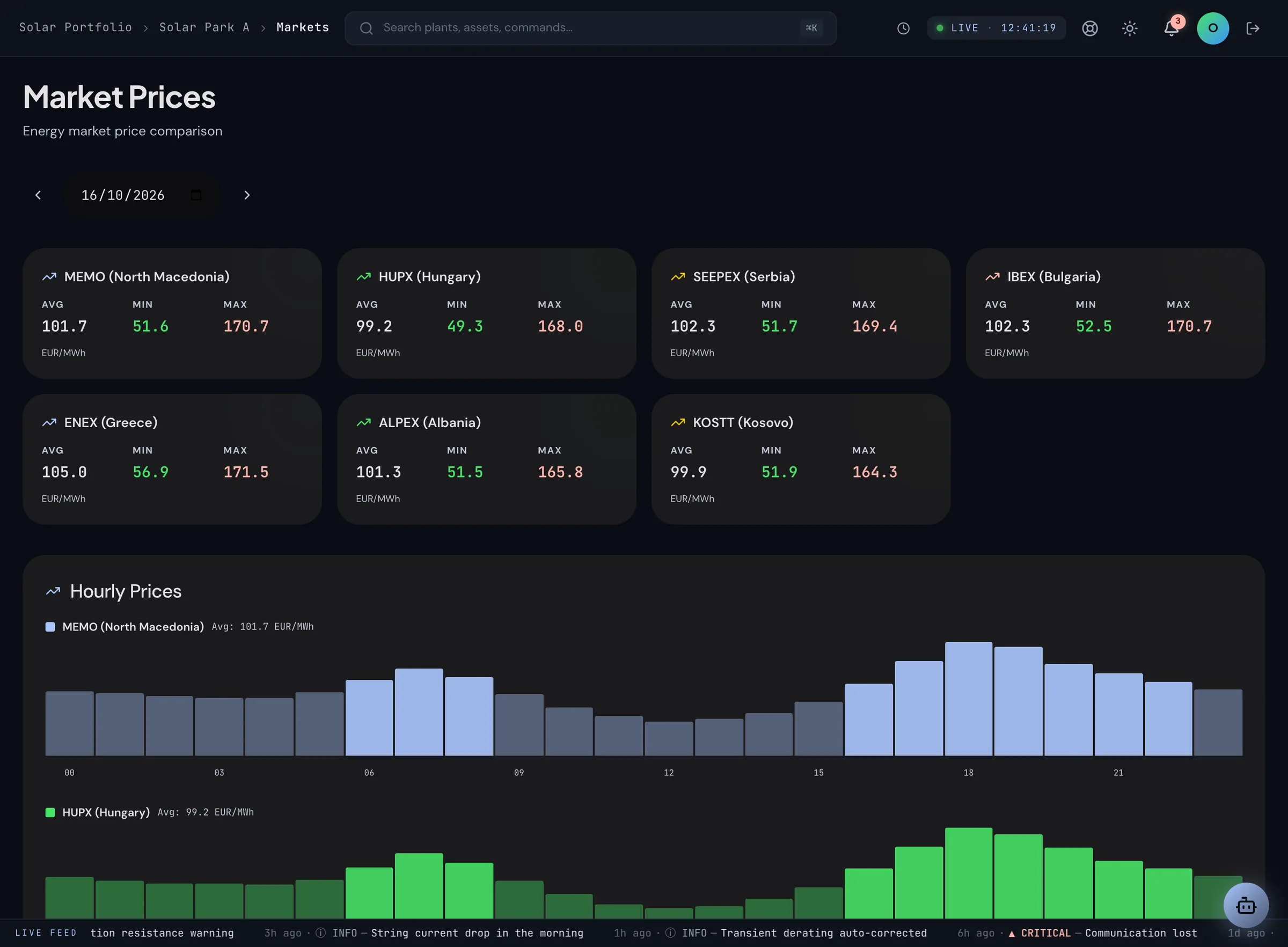Click the MEMO 18:00 peak bar
1288x947 pixels.
pyautogui.click(x=968, y=698)
